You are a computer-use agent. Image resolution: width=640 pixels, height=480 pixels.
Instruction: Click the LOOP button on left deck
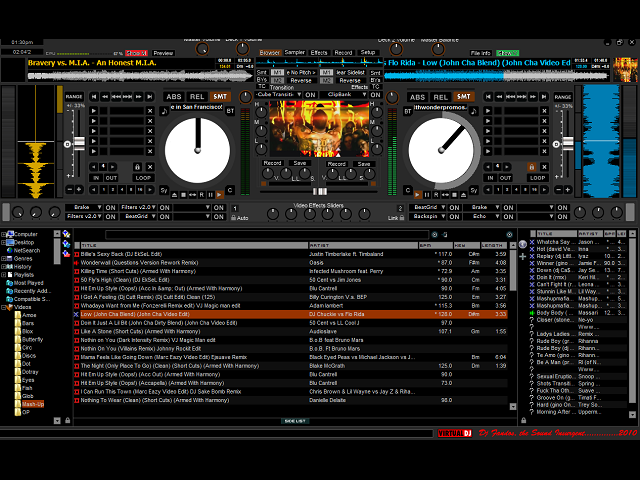[143, 178]
